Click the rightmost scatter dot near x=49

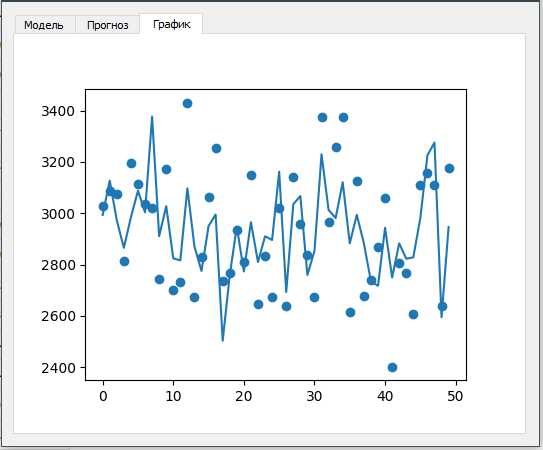pos(449,168)
